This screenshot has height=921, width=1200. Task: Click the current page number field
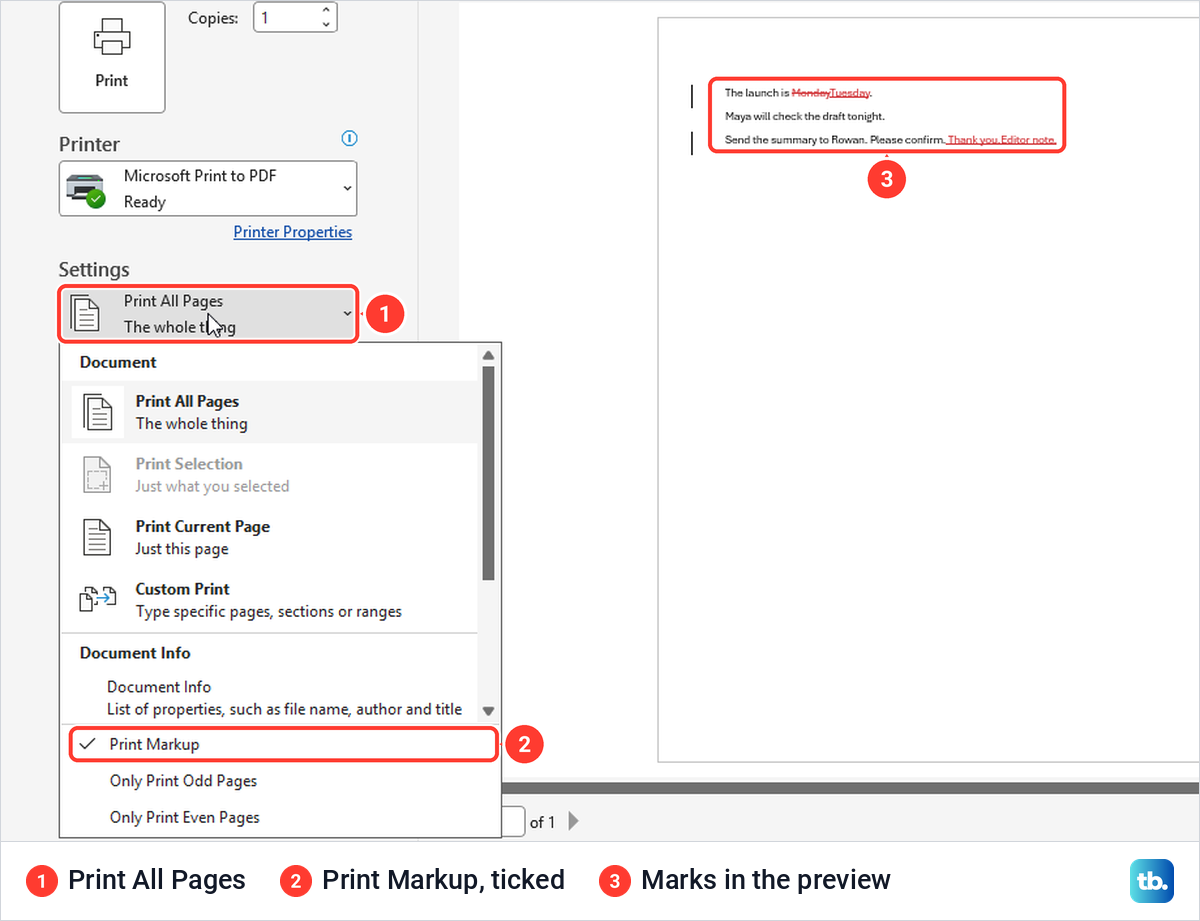pos(512,822)
